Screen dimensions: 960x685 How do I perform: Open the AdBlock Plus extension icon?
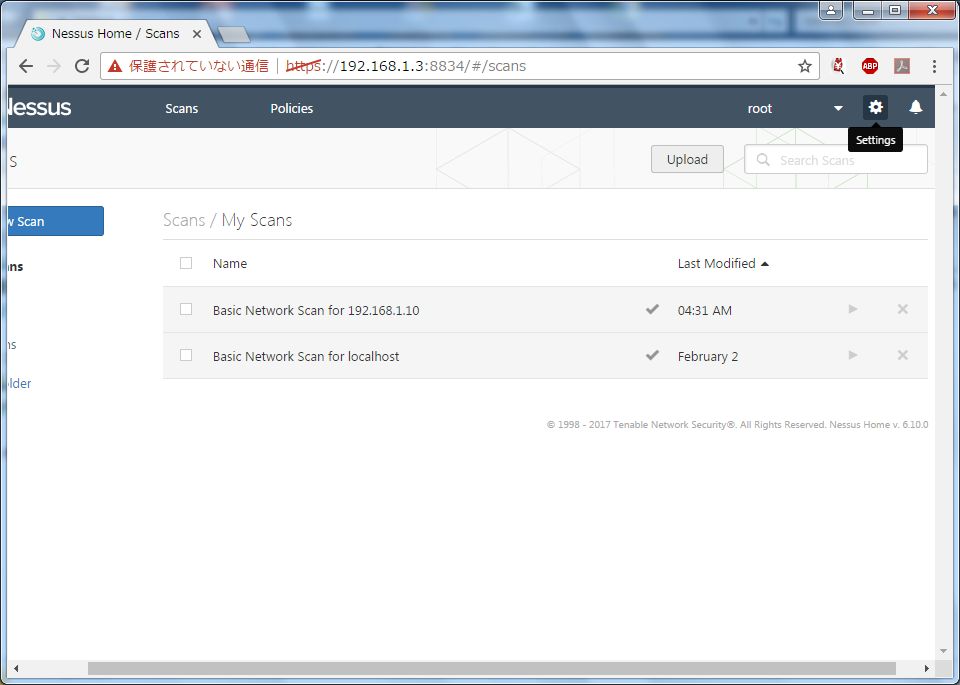coord(869,66)
